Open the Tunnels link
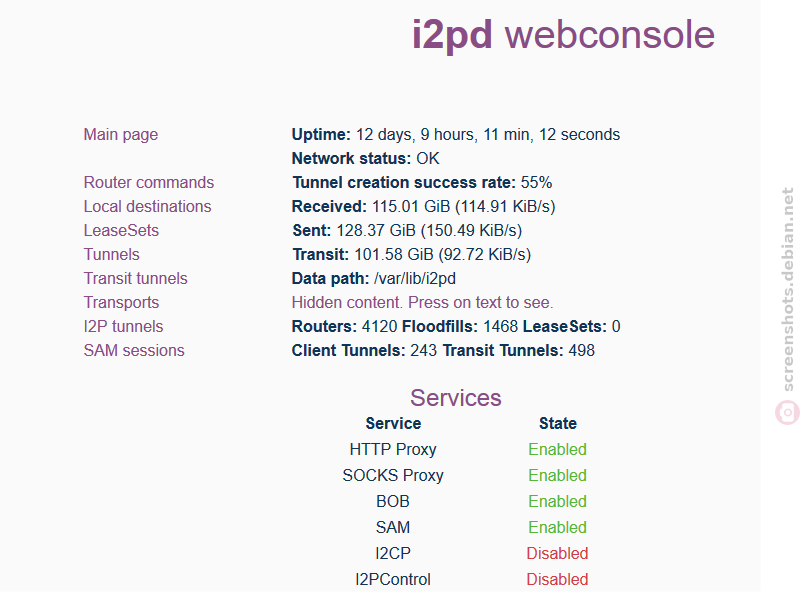The width and height of the screenshot is (800, 600). click(112, 255)
